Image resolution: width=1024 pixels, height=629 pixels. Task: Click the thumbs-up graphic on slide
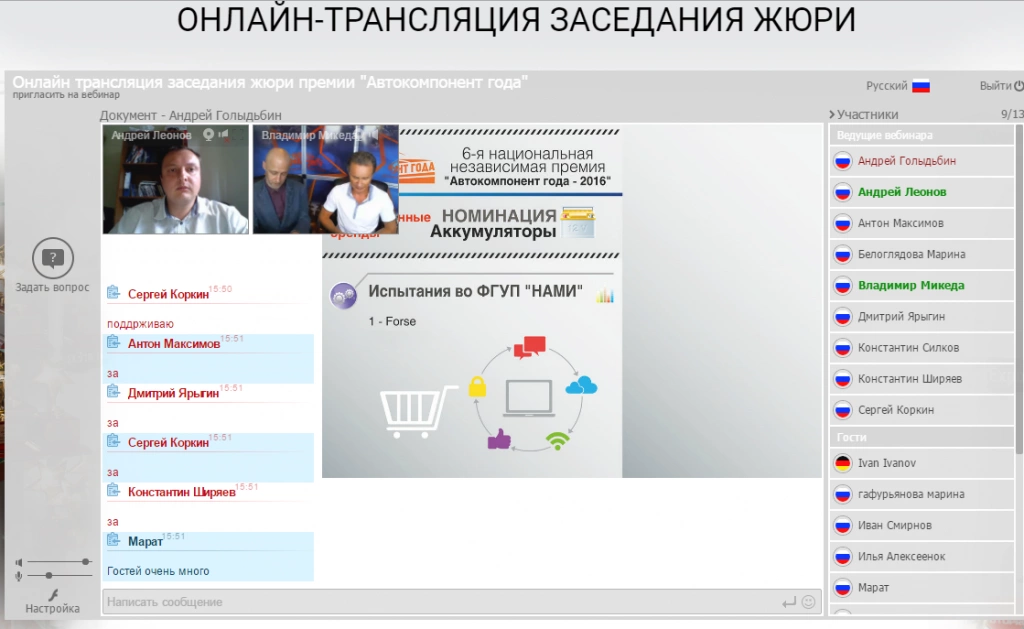pyautogui.click(x=500, y=439)
